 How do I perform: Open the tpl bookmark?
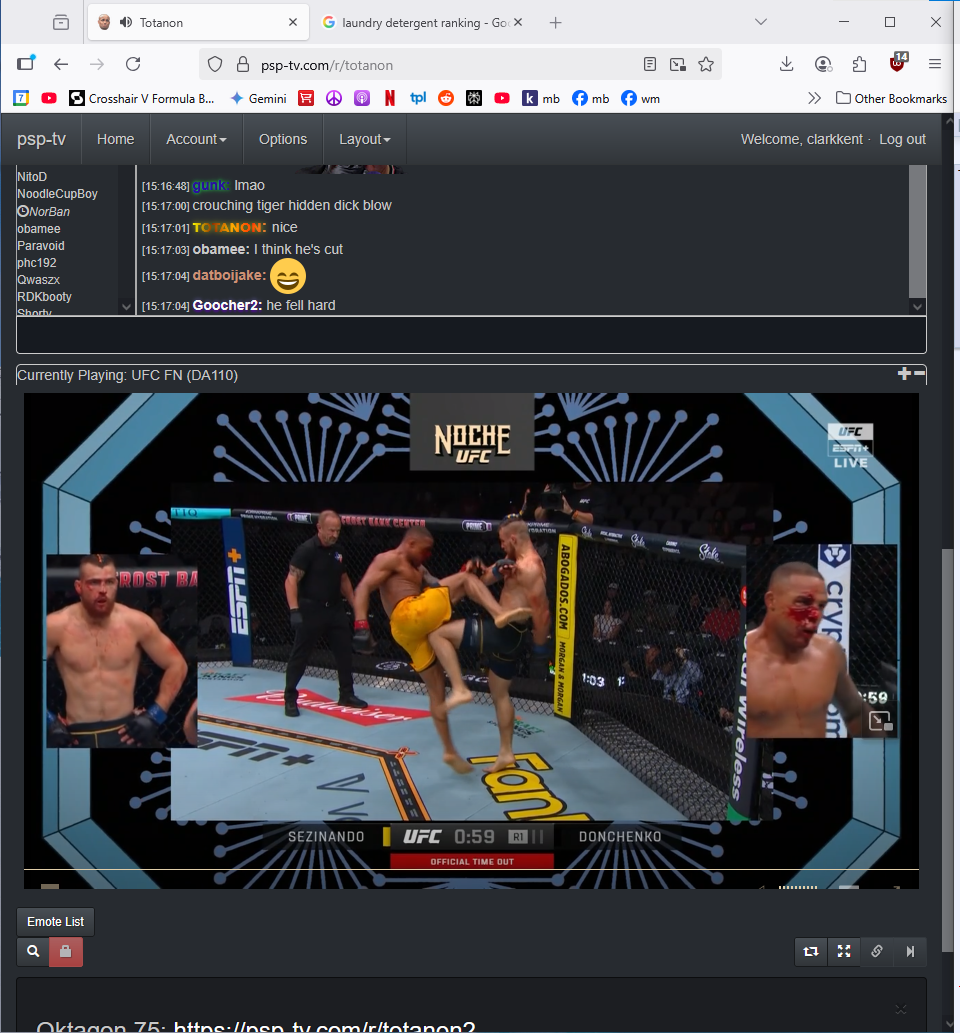(418, 98)
